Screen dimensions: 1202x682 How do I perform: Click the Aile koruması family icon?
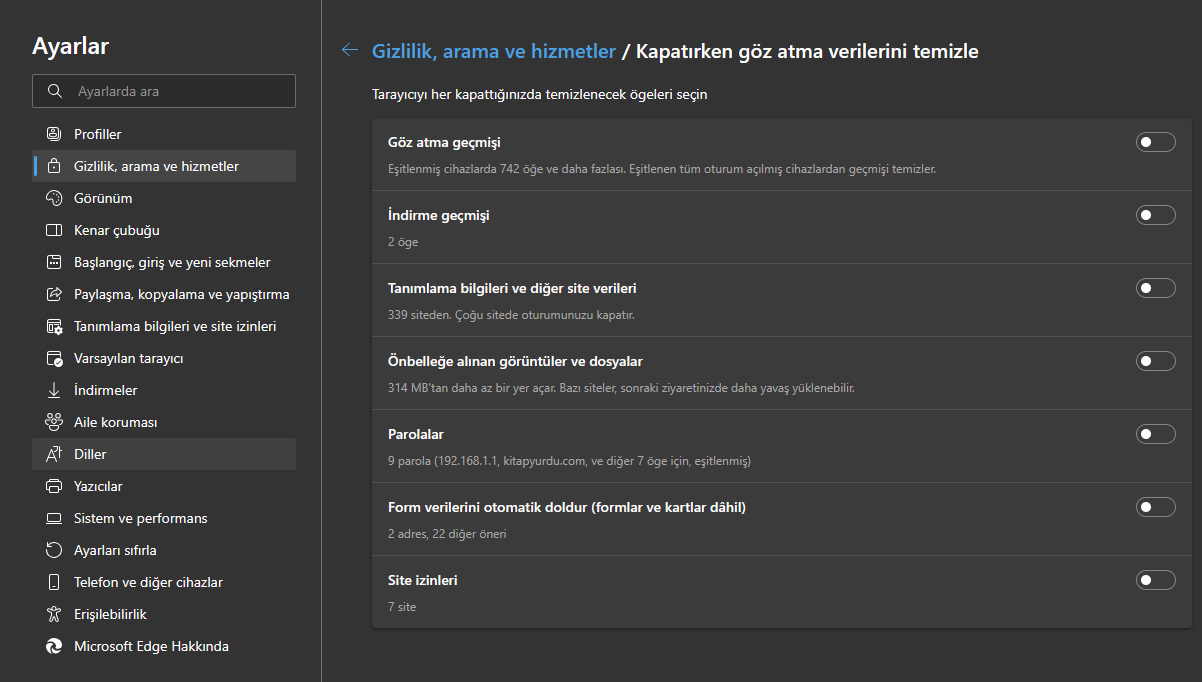[54, 422]
